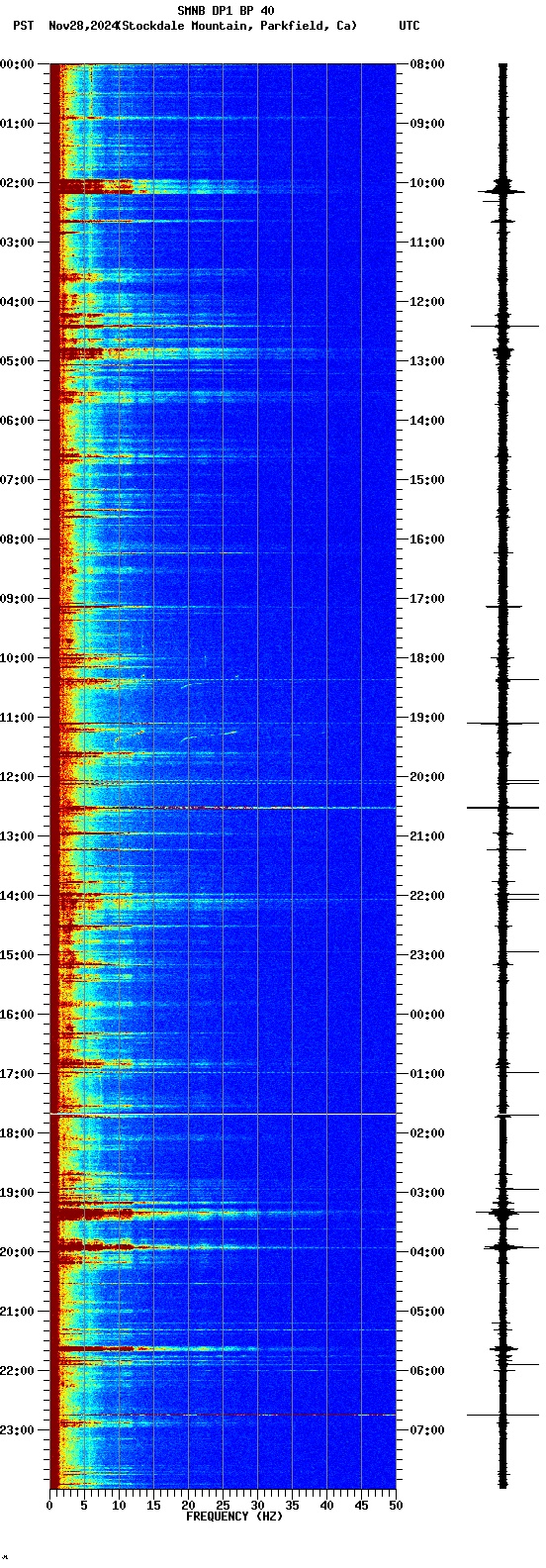Click the full-width red event streak after 12:30 PST
Screen dimensions: 546x1568
(x=223, y=809)
